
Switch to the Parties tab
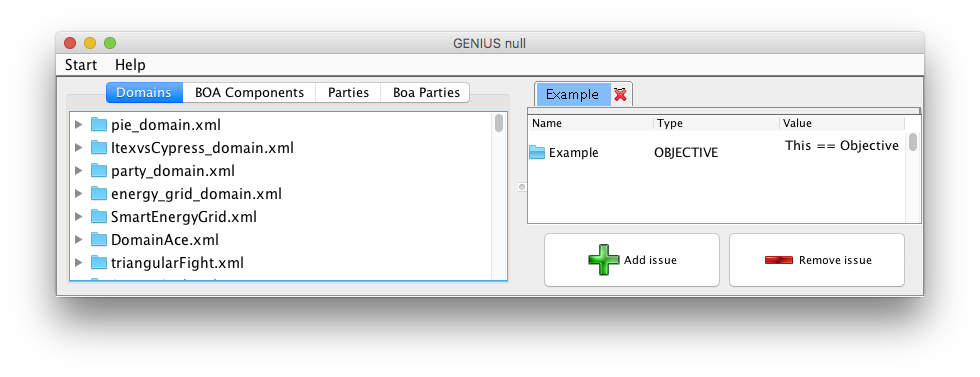click(x=348, y=93)
